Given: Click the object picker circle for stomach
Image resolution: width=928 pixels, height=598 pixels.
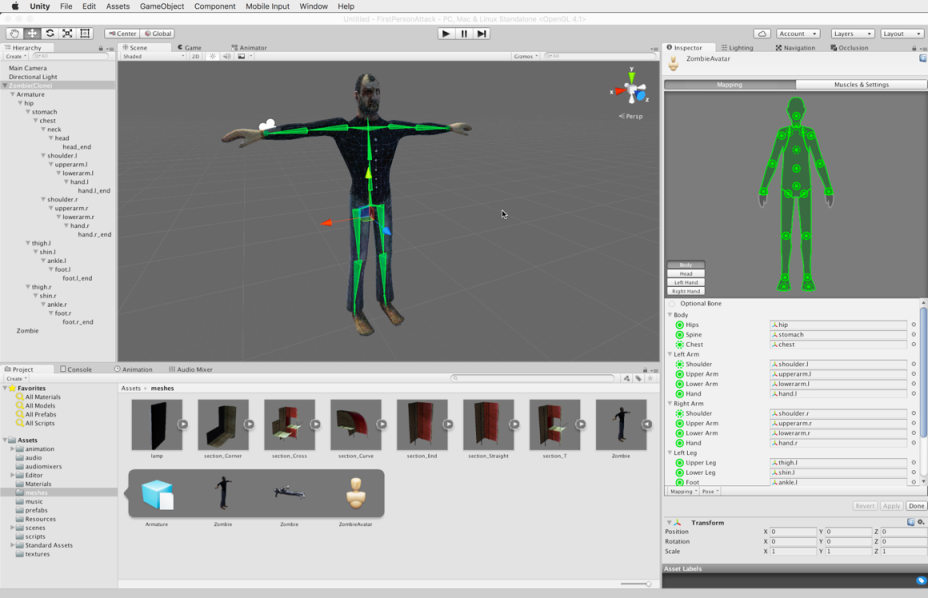Looking at the screenshot, I should pos(913,335).
